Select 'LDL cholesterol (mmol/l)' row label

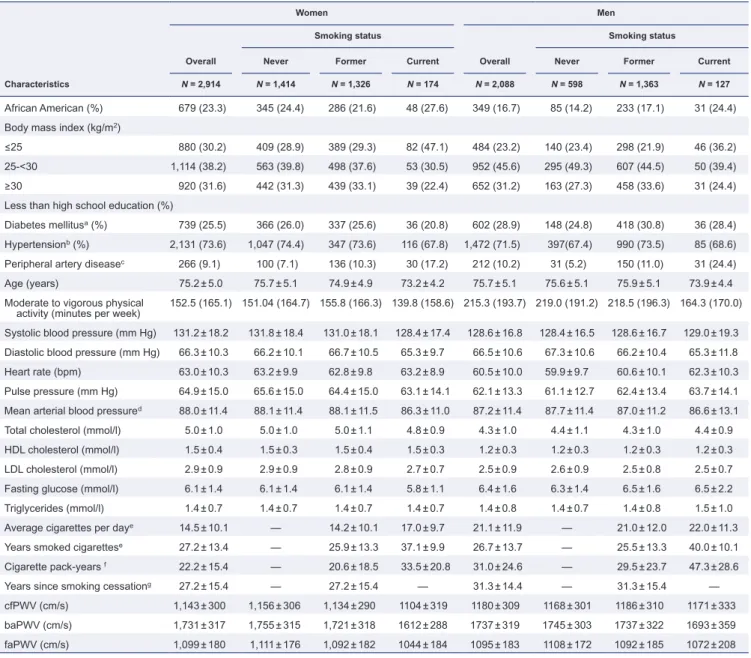tap(61, 469)
